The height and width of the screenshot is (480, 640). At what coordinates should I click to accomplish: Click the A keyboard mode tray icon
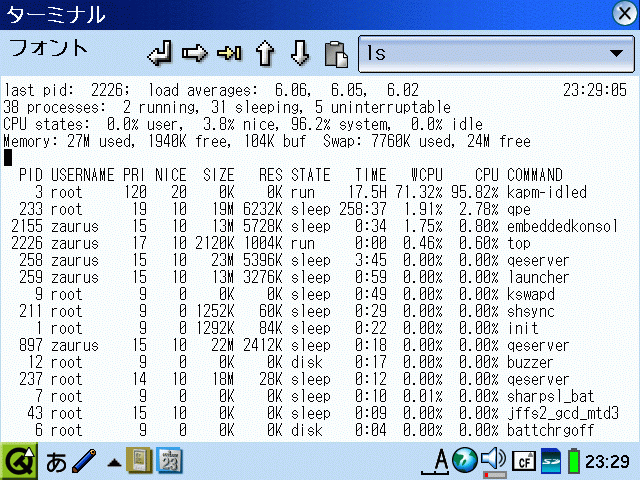[x=438, y=462]
